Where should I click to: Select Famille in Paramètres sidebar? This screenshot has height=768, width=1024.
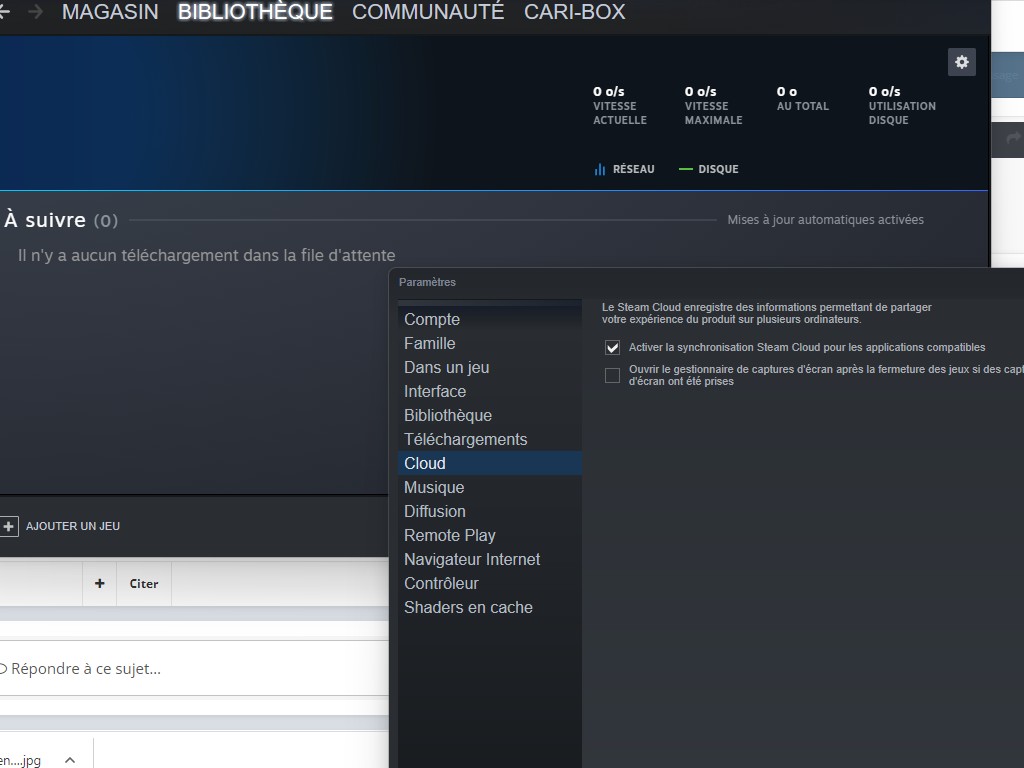point(489,344)
